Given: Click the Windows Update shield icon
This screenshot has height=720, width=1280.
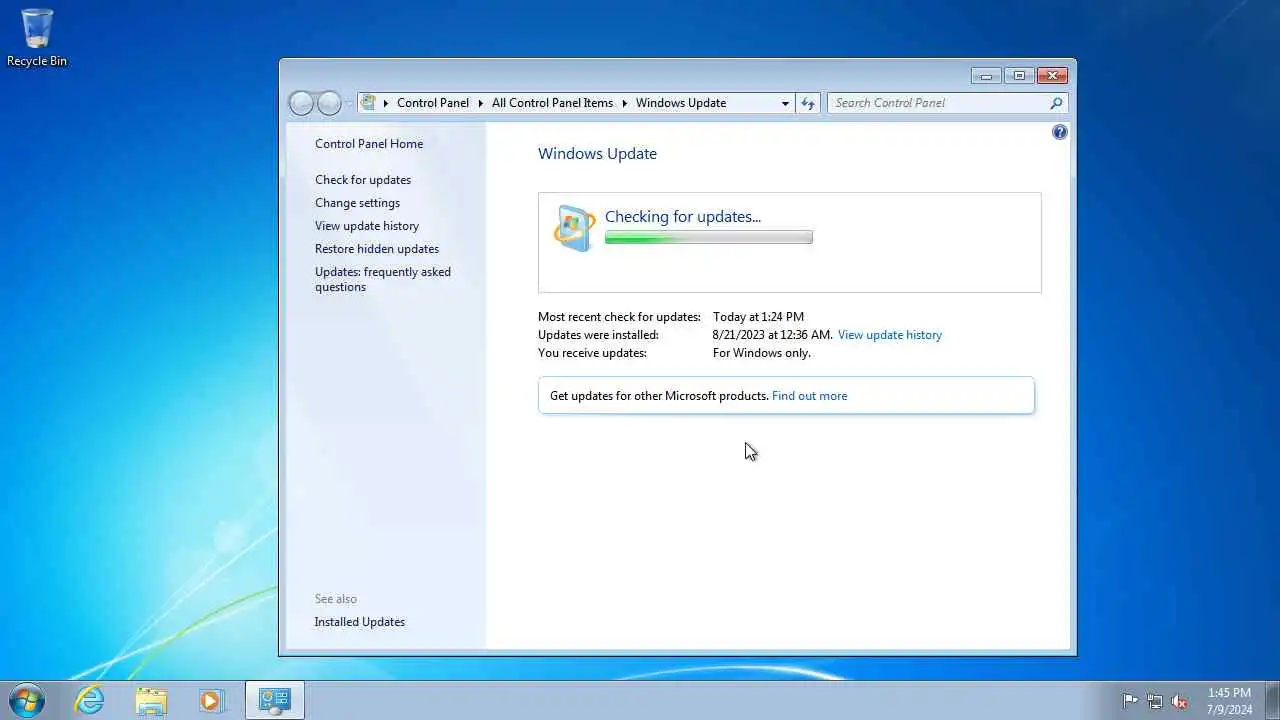Looking at the screenshot, I should click(575, 229).
